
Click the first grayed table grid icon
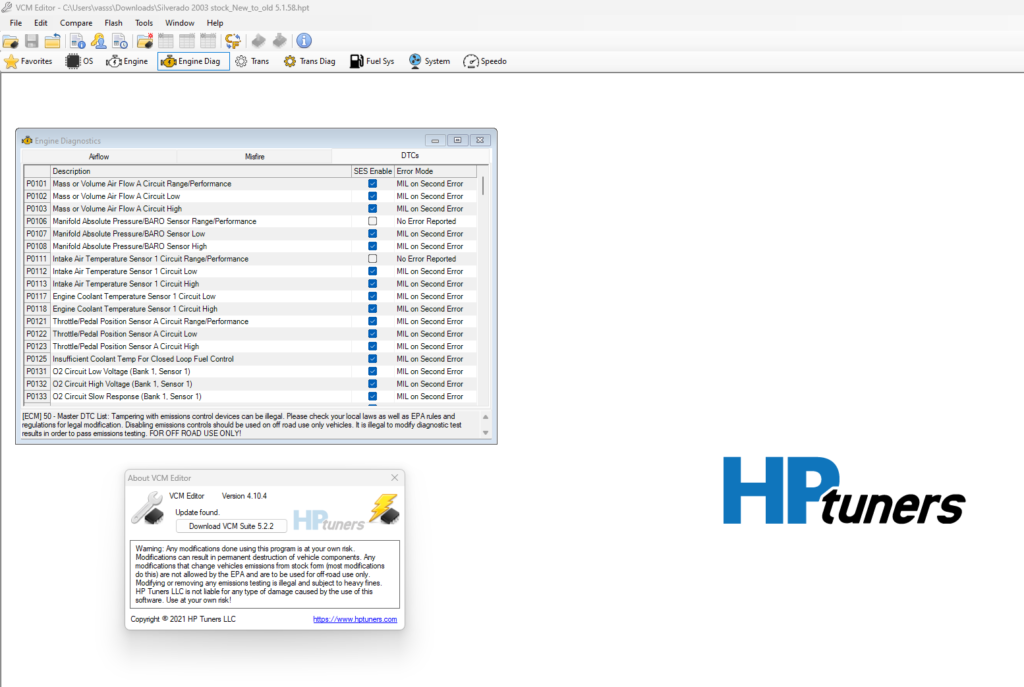tap(166, 41)
